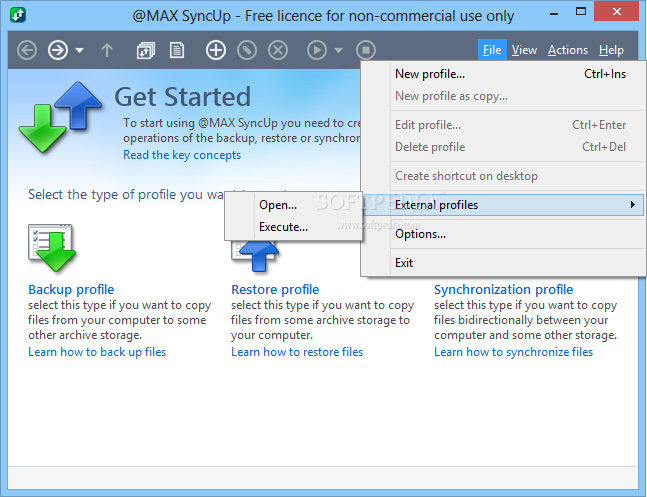This screenshot has height=497, width=647.
Task: Follow the Read the key concepts link
Action: click(x=182, y=155)
